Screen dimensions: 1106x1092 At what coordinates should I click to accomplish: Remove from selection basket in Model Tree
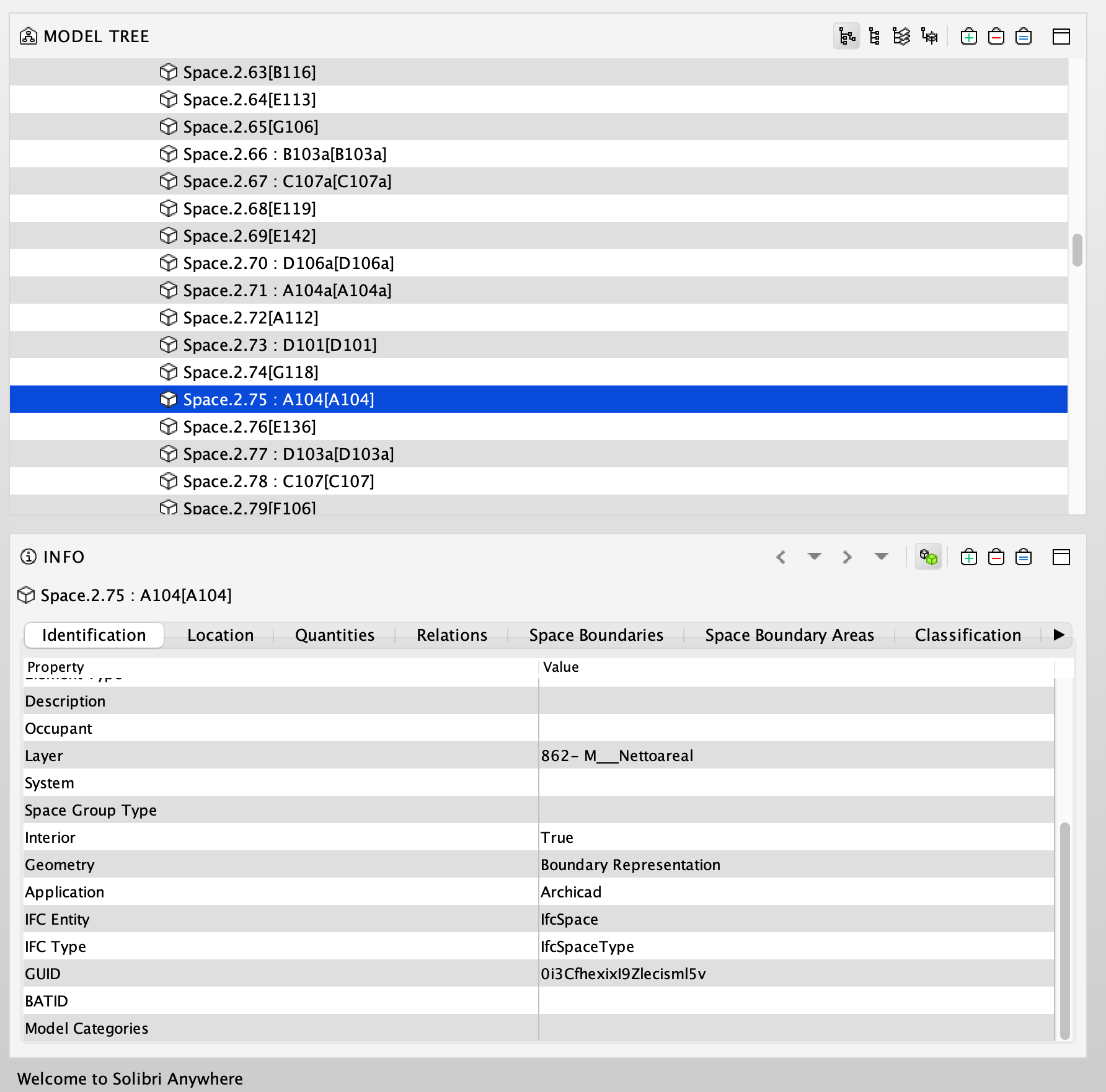(996, 37)
